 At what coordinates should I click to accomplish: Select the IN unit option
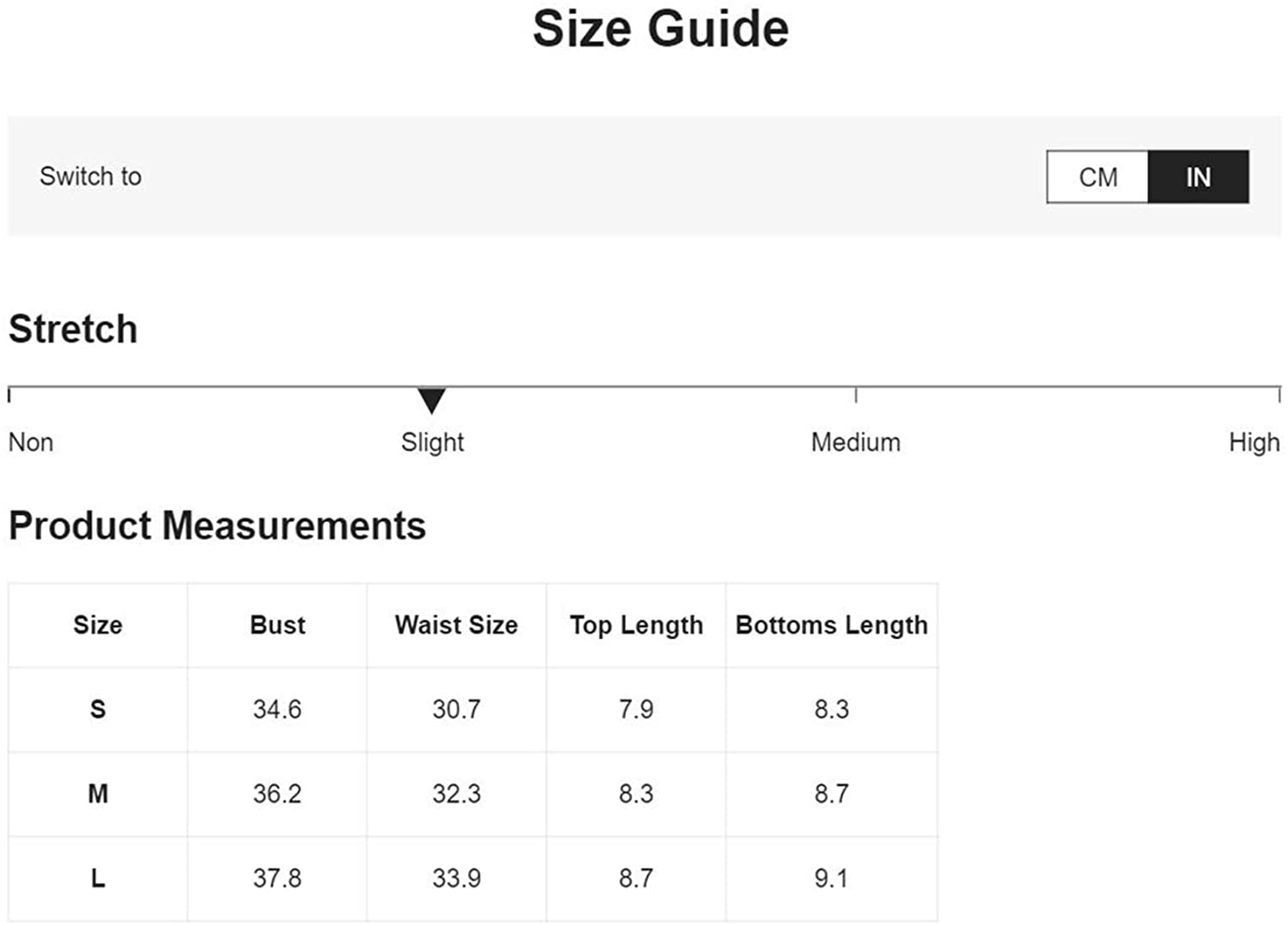(1198, 176)
